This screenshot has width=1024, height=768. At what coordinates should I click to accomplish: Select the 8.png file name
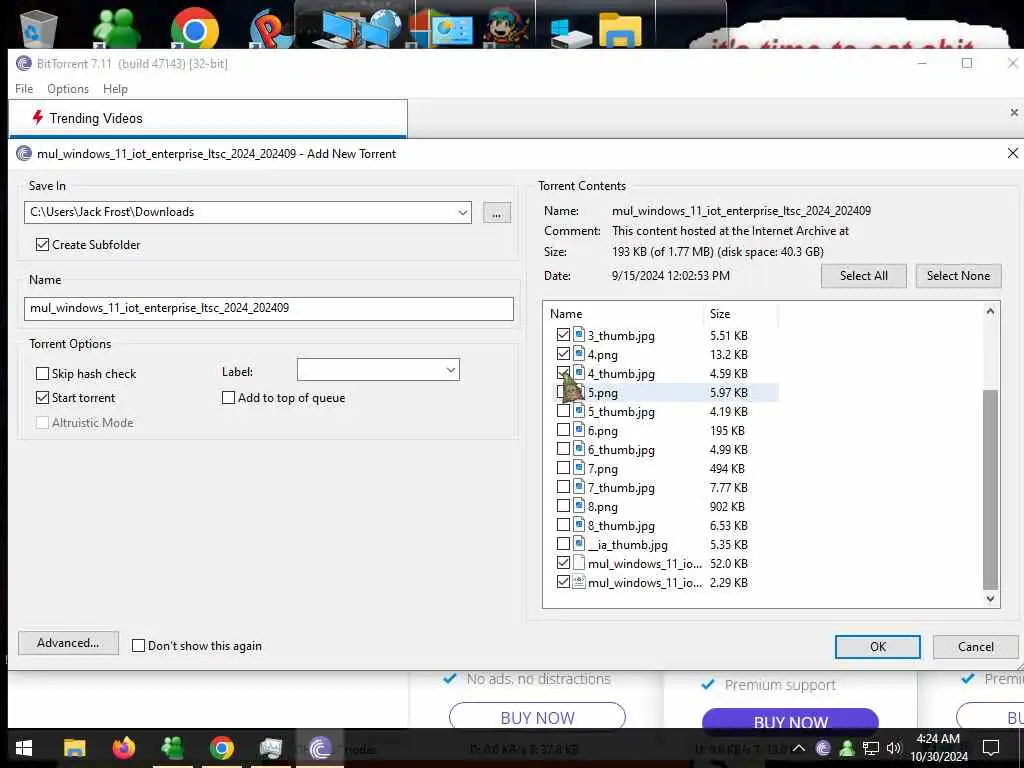pyautogui.click(x=602, y=506)
